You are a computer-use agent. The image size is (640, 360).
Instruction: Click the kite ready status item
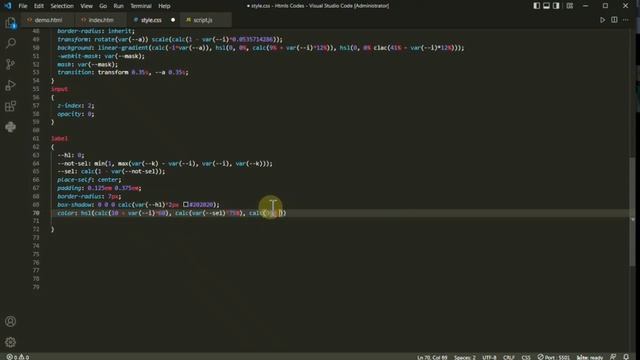(x=590, y=357)
